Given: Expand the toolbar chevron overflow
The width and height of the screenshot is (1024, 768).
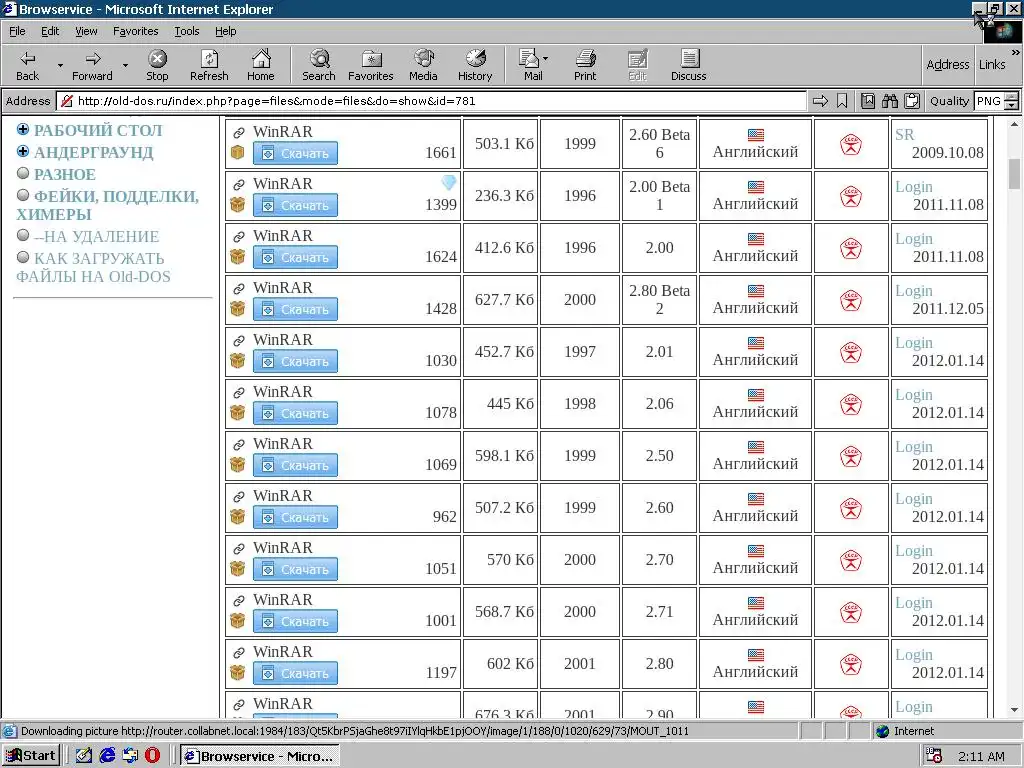Looking at the screenshot, I should pyautogui.click(x=1016, y=52).
